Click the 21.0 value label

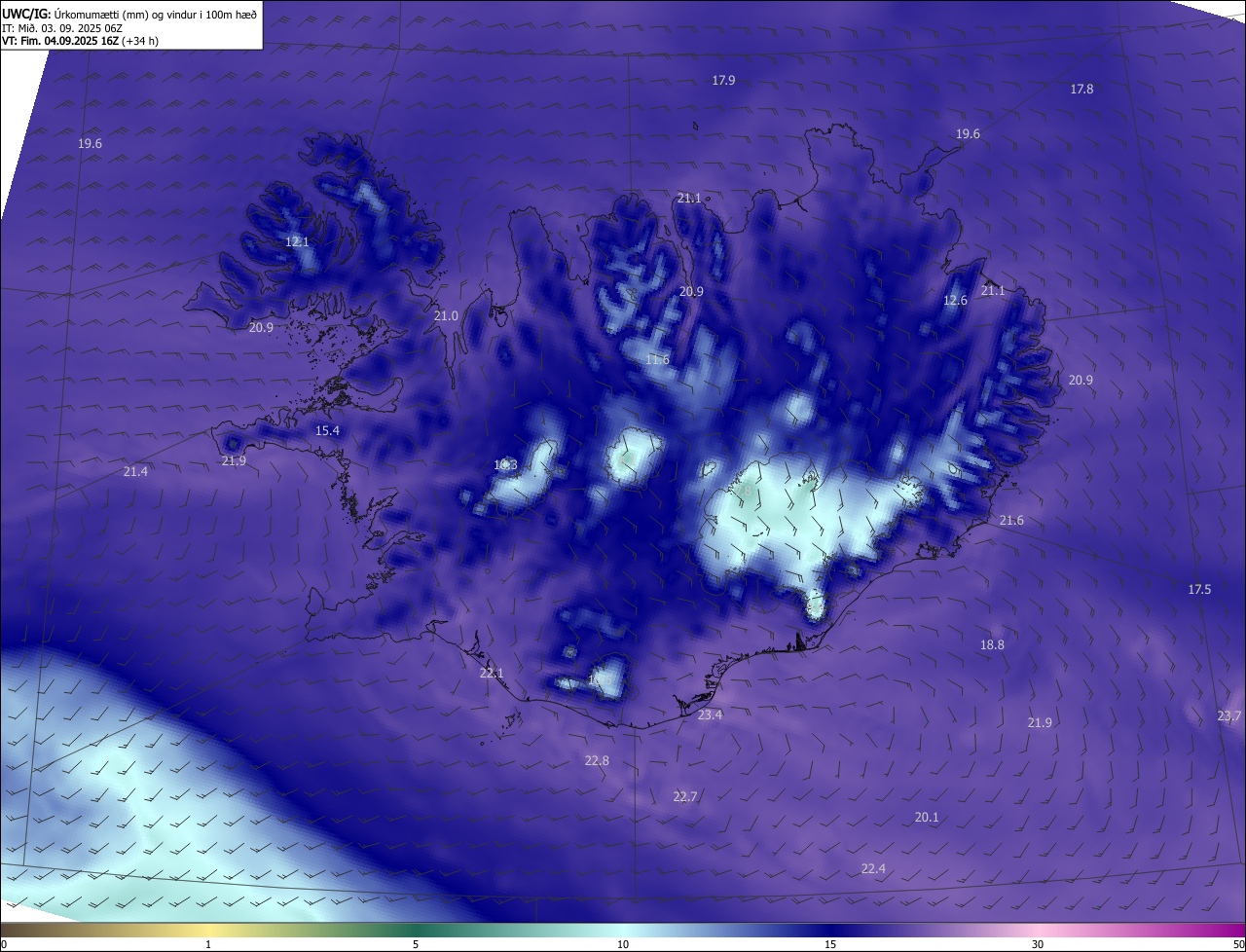[446, 315]
